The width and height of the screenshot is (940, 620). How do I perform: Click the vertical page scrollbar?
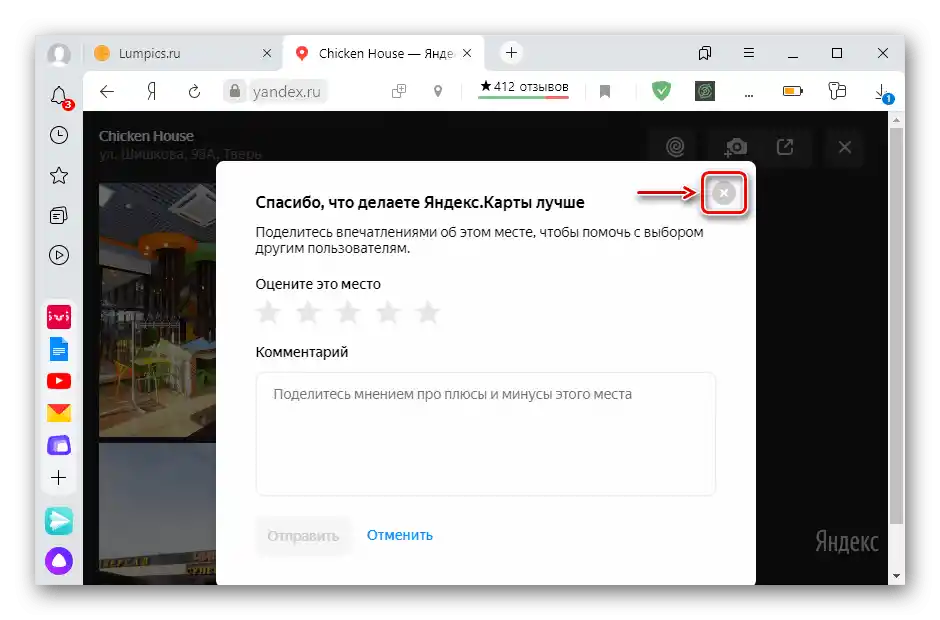pyautogui.click(x=896, y=326)
